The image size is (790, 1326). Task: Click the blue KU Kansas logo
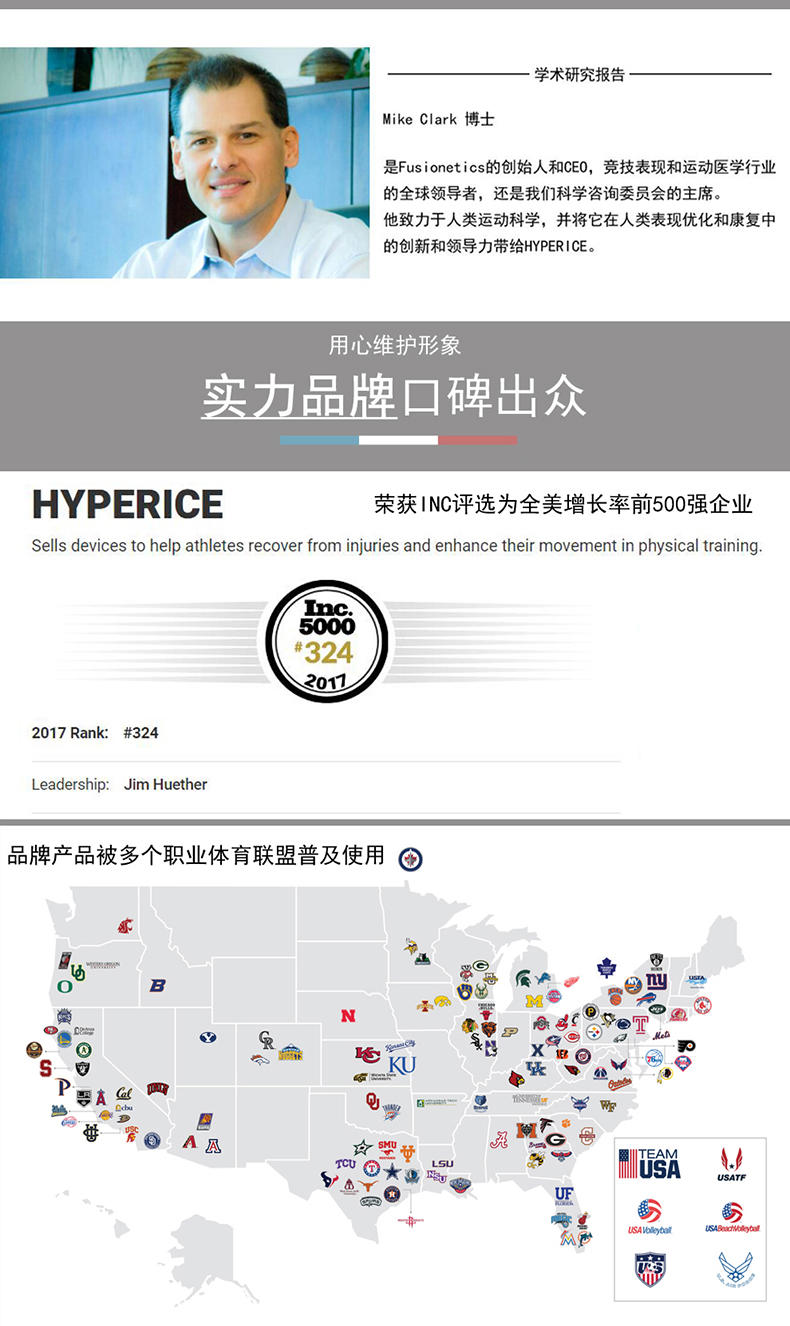pos(403,1065)
